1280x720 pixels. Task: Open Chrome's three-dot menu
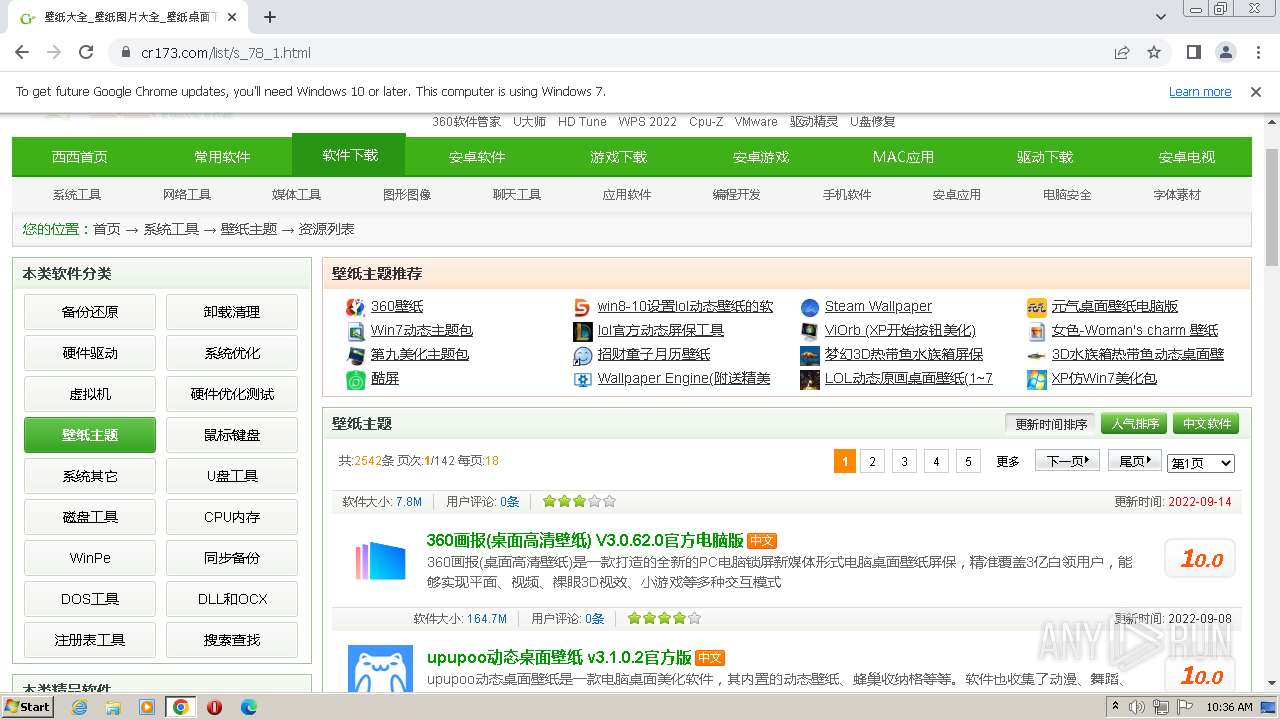[1257, 52]
